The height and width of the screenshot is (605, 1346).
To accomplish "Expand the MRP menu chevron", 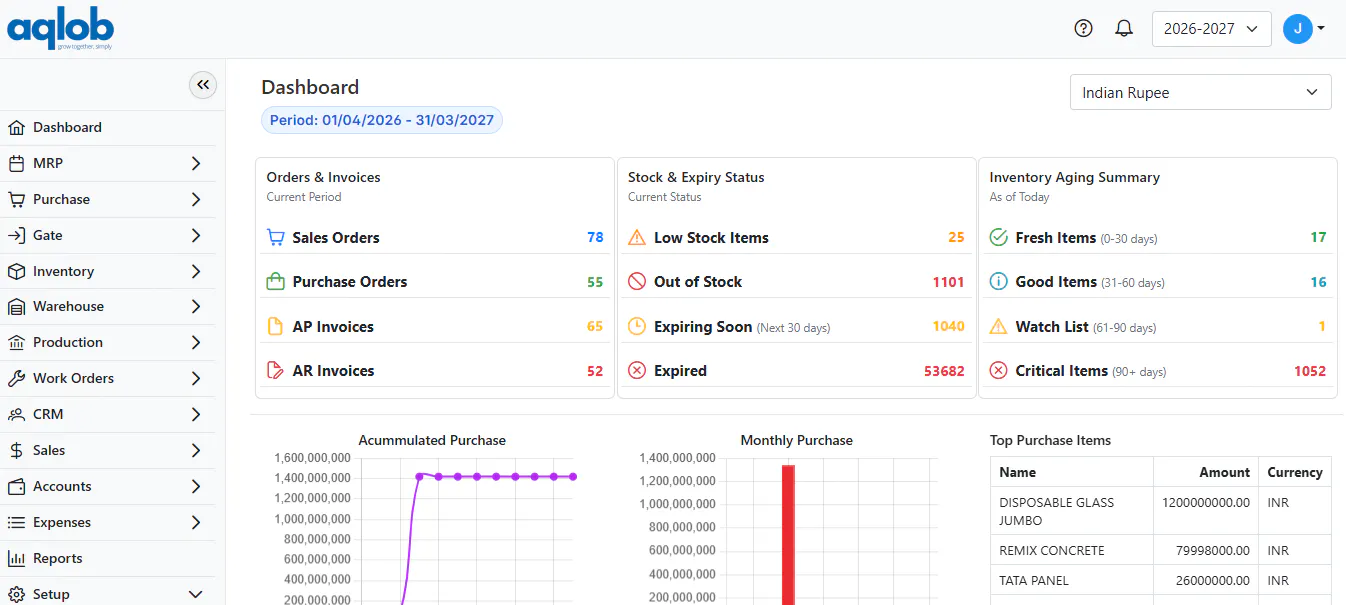I will pos(196,163).
